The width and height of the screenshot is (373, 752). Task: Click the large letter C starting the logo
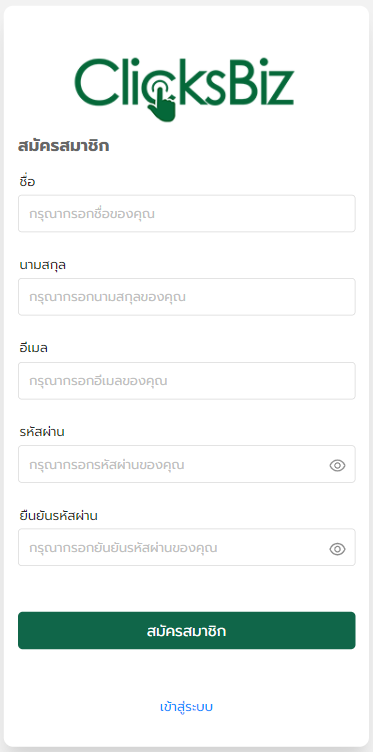pyautogui.click(x=96, y=82)
